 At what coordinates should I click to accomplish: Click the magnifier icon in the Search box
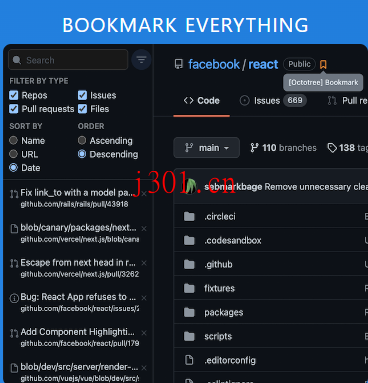coord(17,60)
